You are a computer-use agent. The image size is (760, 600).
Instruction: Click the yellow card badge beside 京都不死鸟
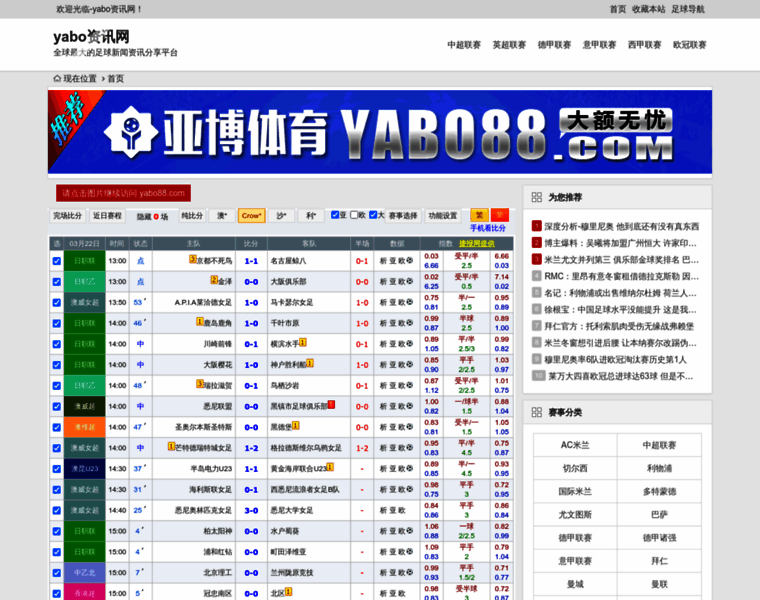pyautogui.click(x=192, y=259)
